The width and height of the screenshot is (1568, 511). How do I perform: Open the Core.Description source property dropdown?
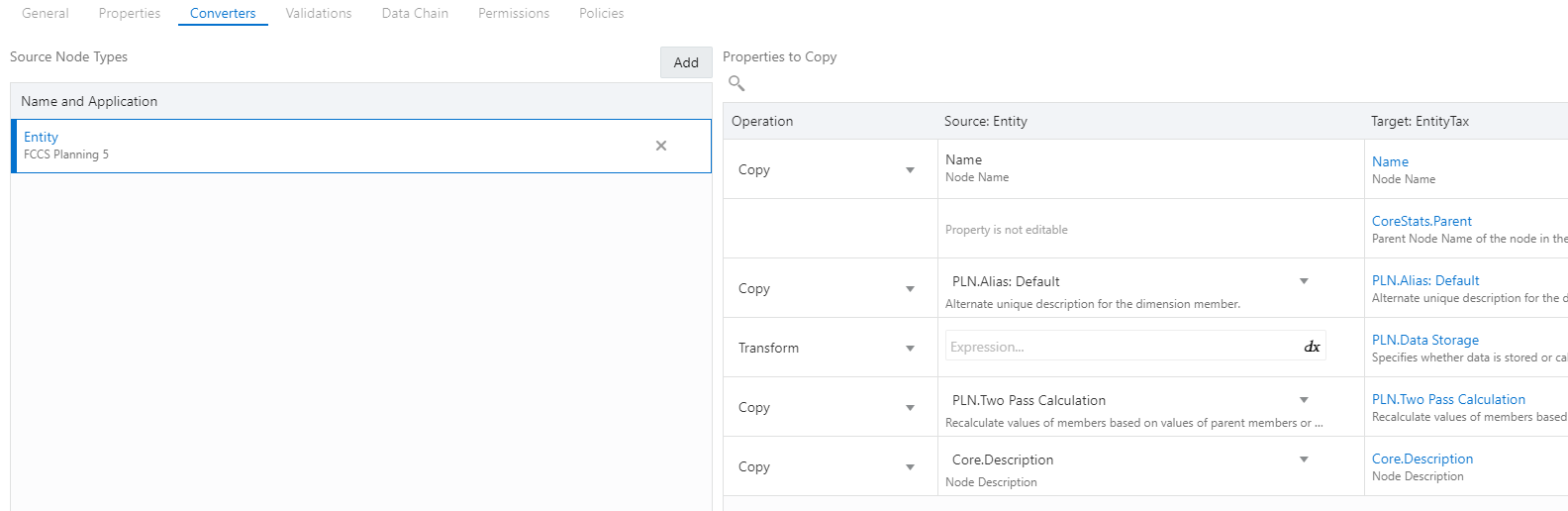[x=1304, y=460]
